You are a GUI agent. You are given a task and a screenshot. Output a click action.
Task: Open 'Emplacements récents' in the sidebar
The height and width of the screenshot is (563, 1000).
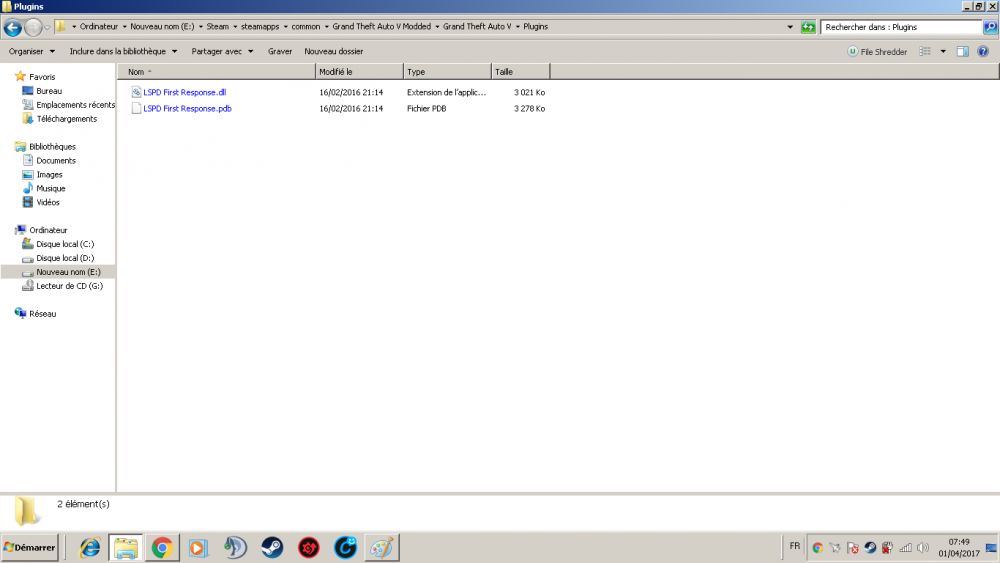click(x=75, y=105)
